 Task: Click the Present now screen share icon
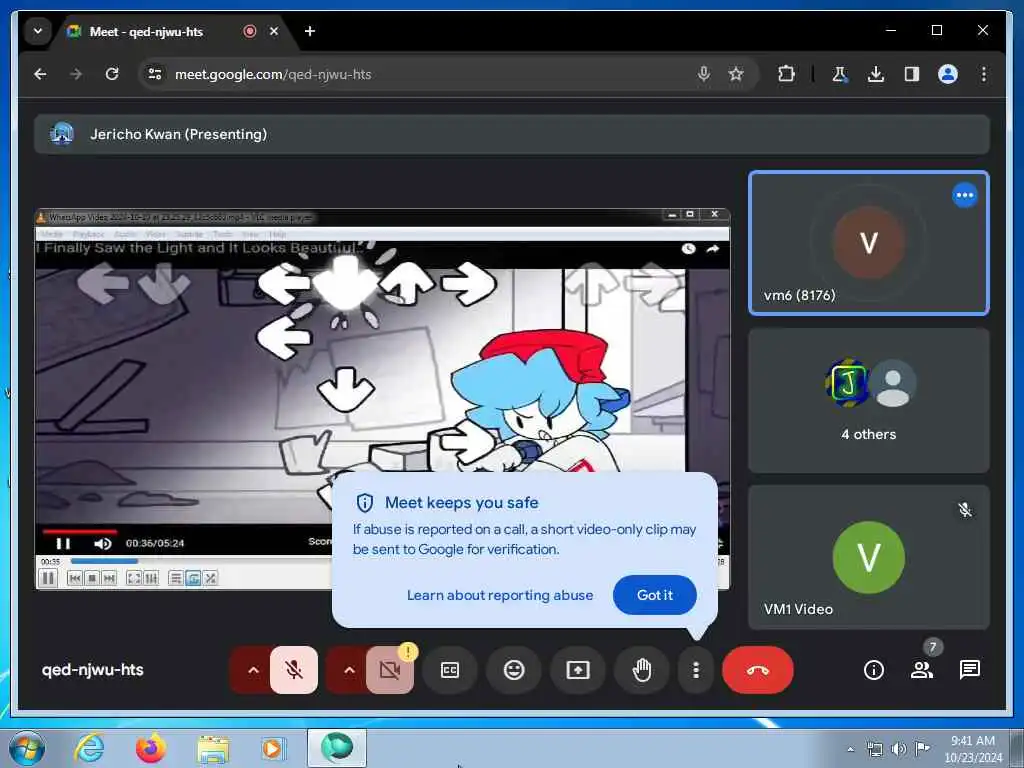578,669
